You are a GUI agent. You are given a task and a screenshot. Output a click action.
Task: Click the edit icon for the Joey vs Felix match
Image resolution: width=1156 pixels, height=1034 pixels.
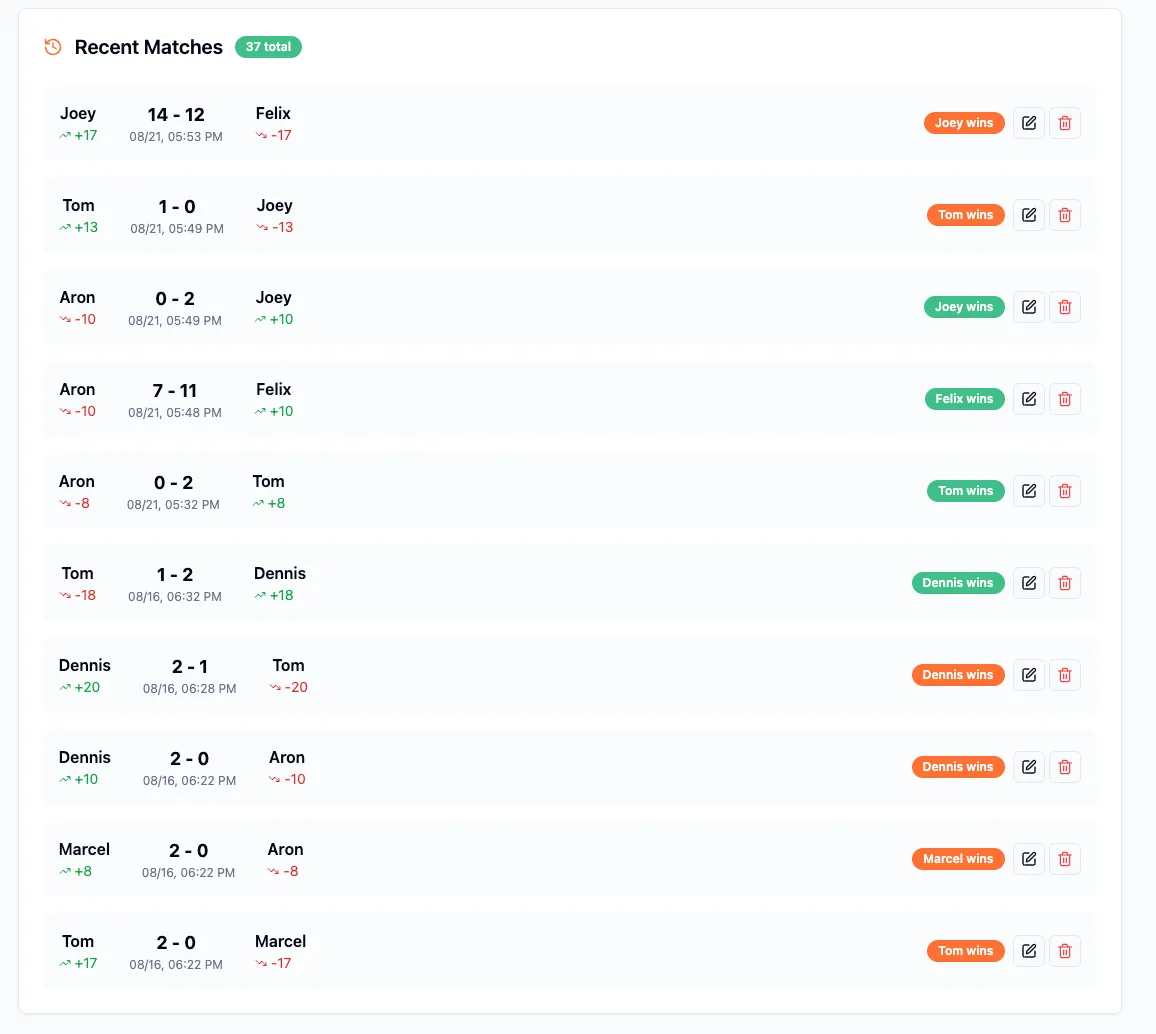(1029, 122)
